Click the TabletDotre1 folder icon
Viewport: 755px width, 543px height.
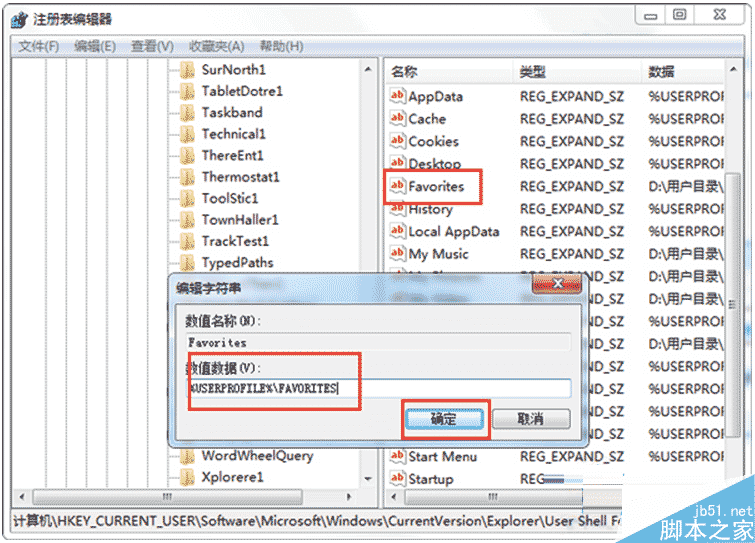(x=187, y=91)
